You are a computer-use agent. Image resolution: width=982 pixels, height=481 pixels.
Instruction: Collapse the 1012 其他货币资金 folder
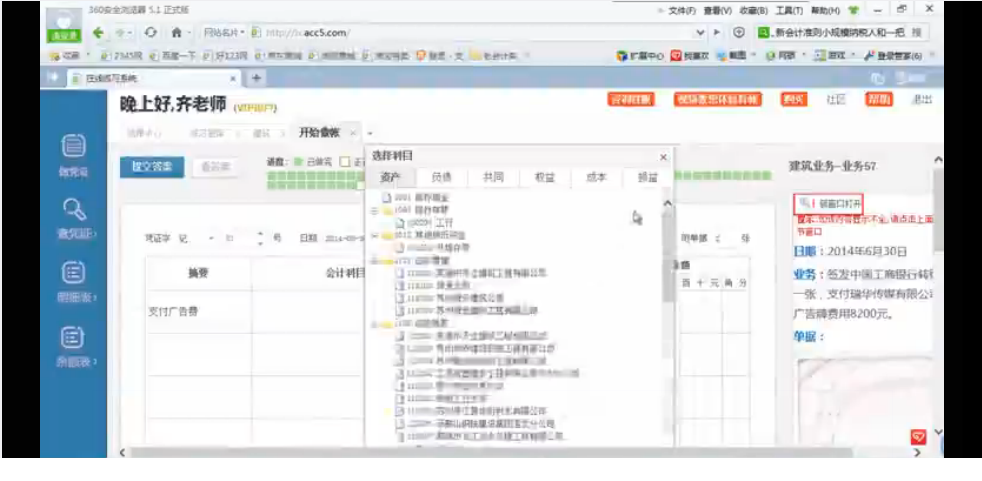[x=374, y=235]
